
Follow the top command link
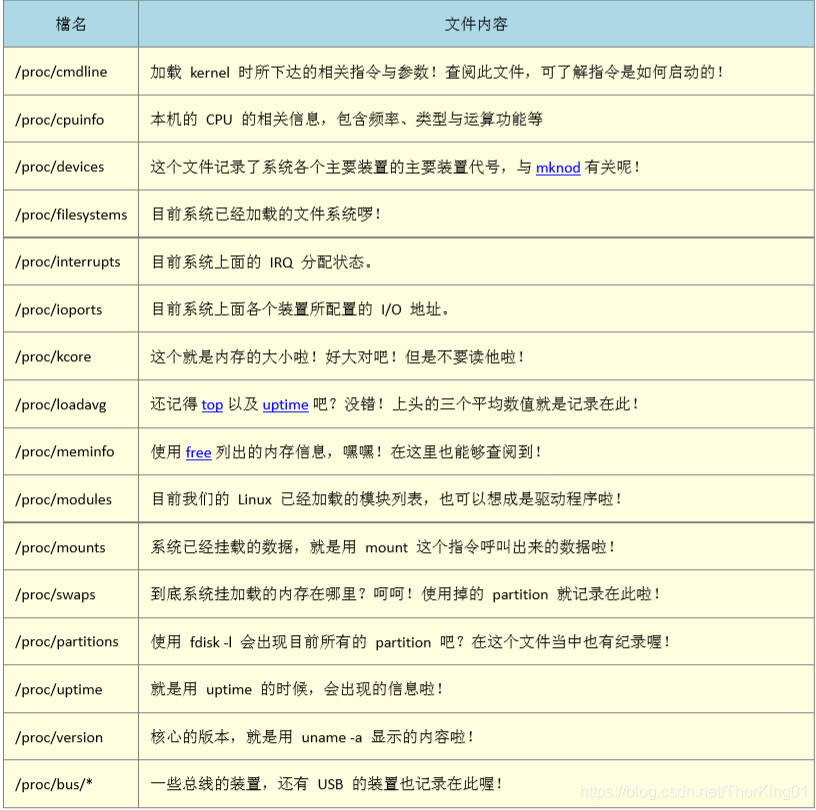(x=212, y=404)
